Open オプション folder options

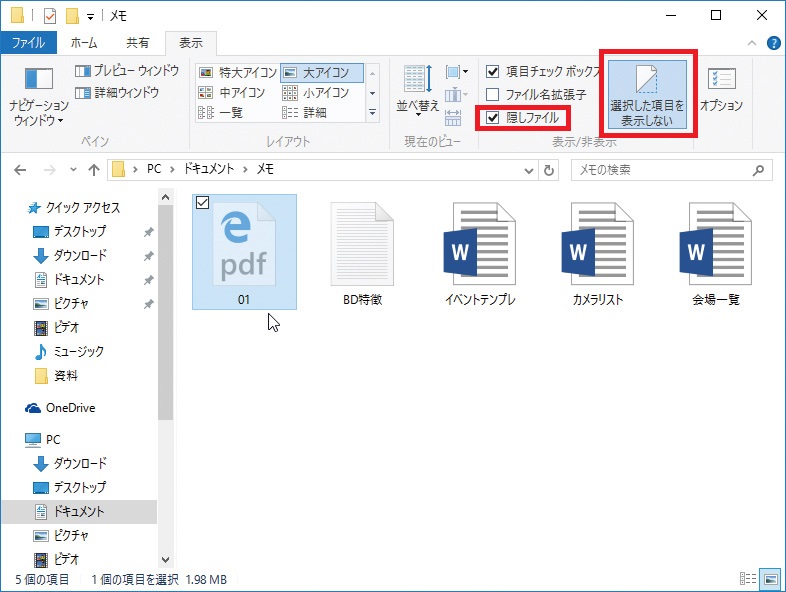point(721,89)
